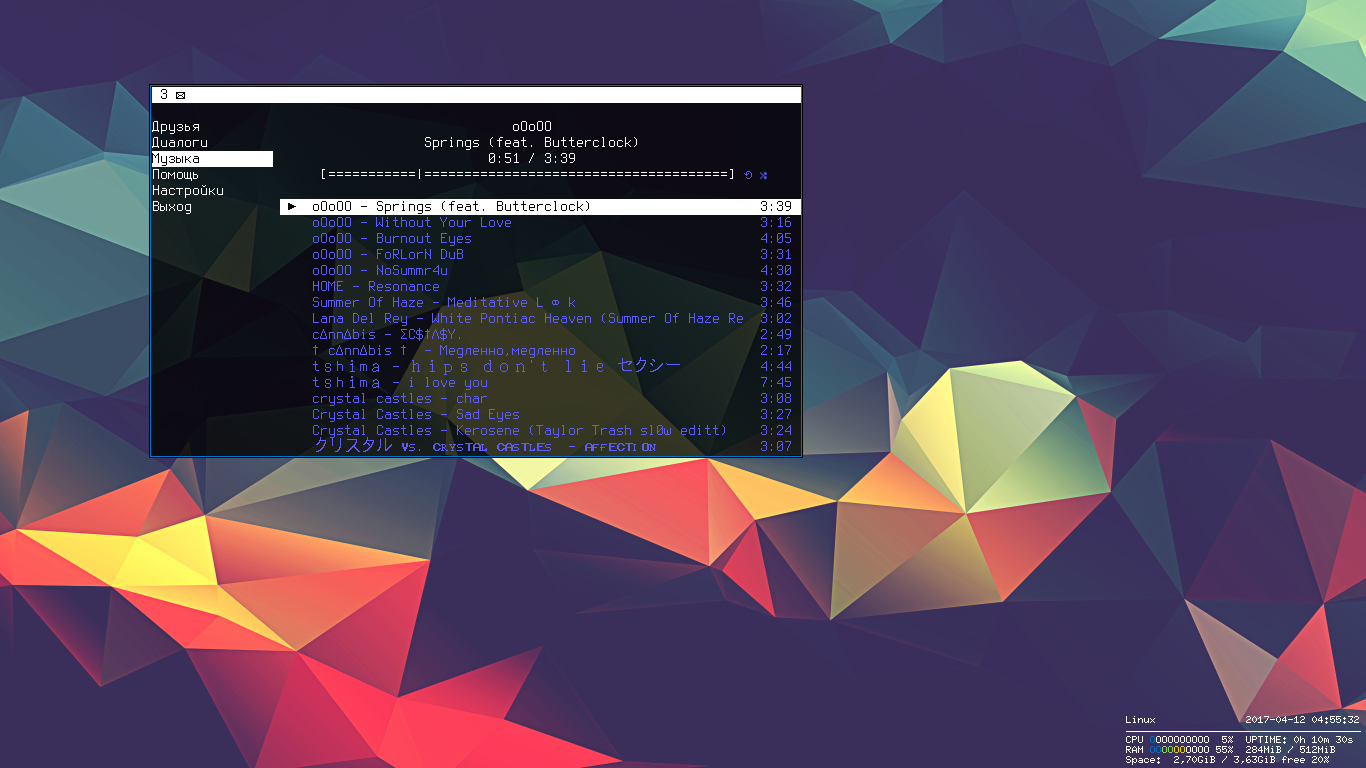The image size is (1366, 768).
Task: Click the play arrow on the Springs track
Action: click(292, 206)
